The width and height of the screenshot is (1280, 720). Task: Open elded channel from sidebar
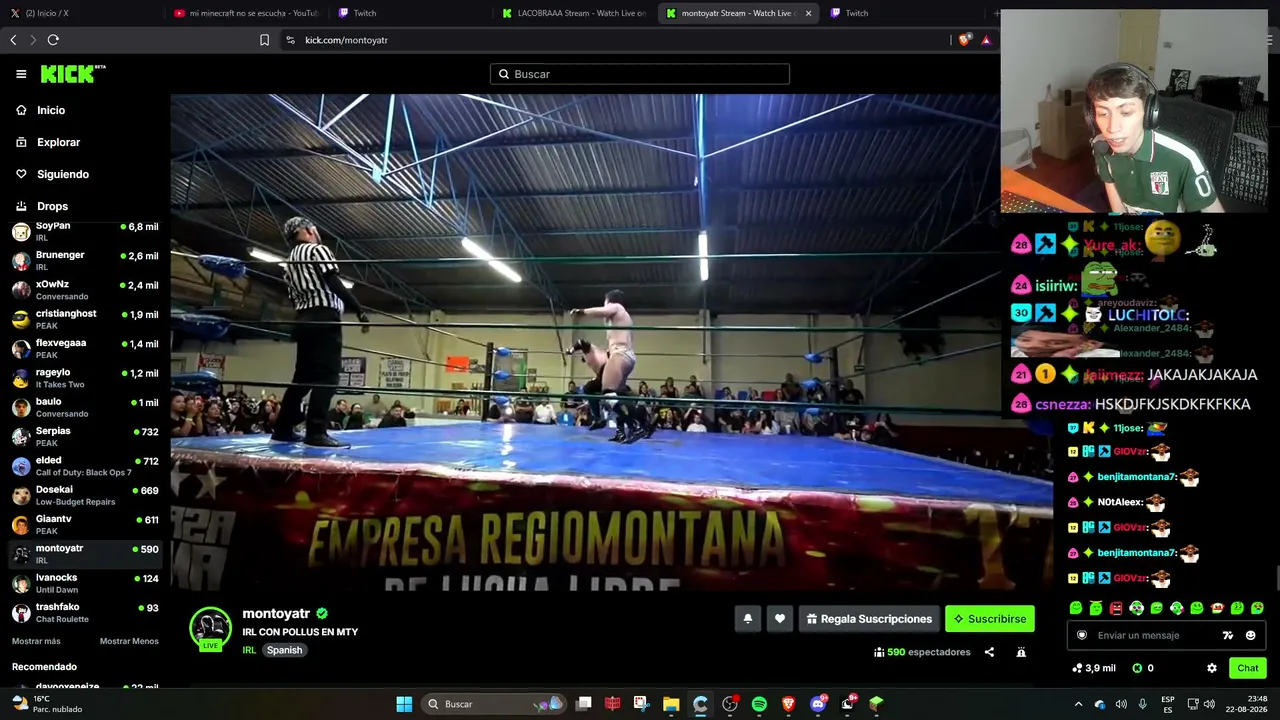tap(85, 466)
